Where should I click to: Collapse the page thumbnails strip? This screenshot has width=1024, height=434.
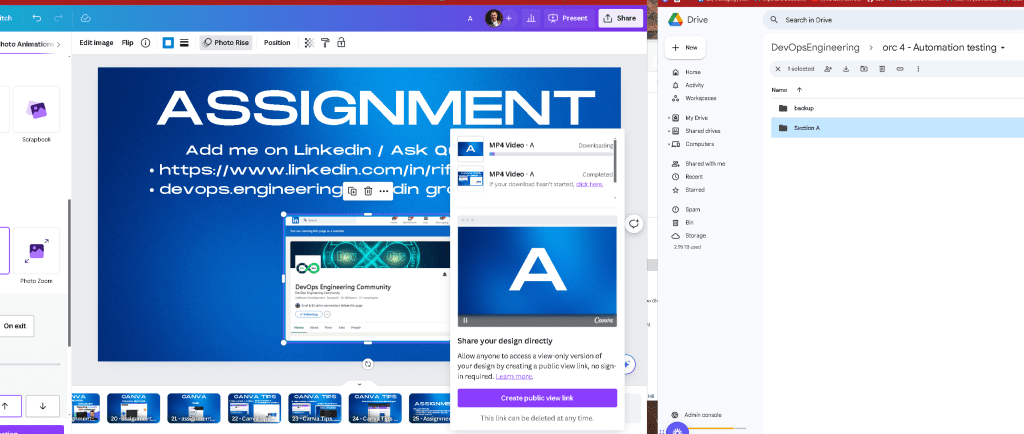[359, 384]
